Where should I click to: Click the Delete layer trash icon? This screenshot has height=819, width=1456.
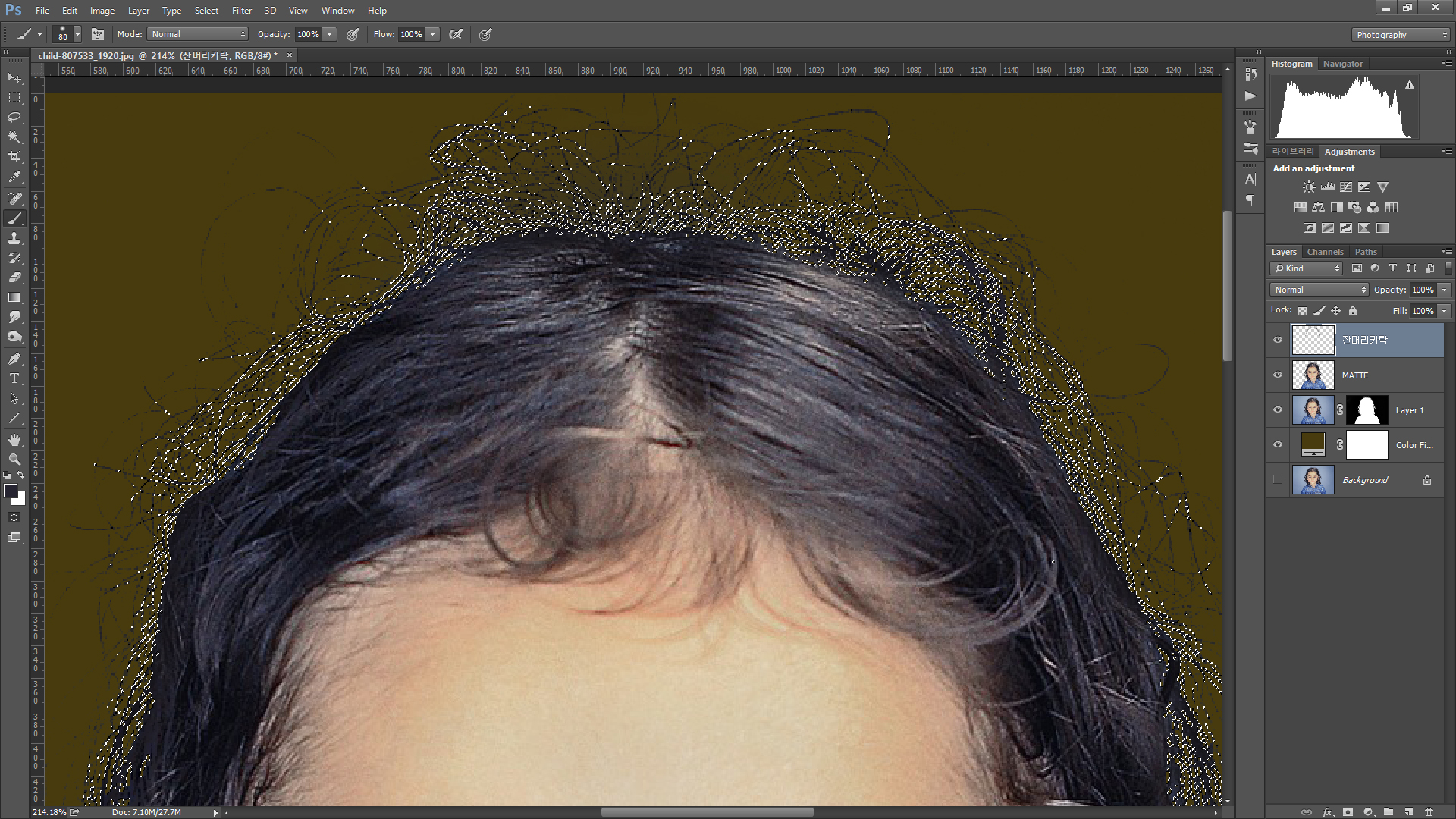click(x=1429, y=811)
